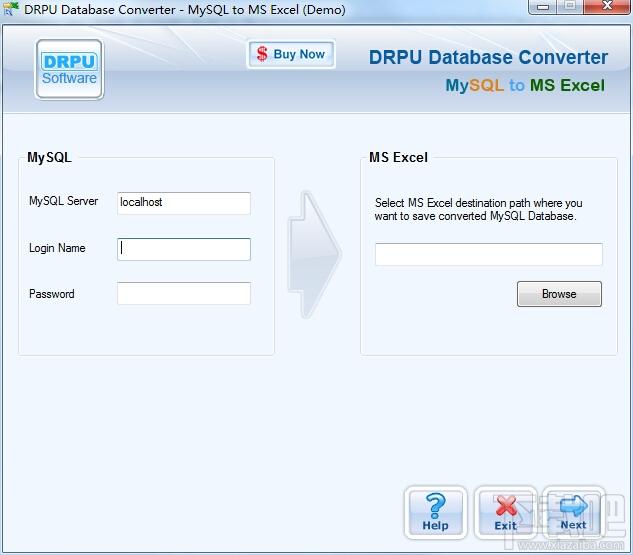This screenshot has width=633, height=555.
Task: Click the "DRPU Database Converter" banner title
Action: [x=488, y=57]
